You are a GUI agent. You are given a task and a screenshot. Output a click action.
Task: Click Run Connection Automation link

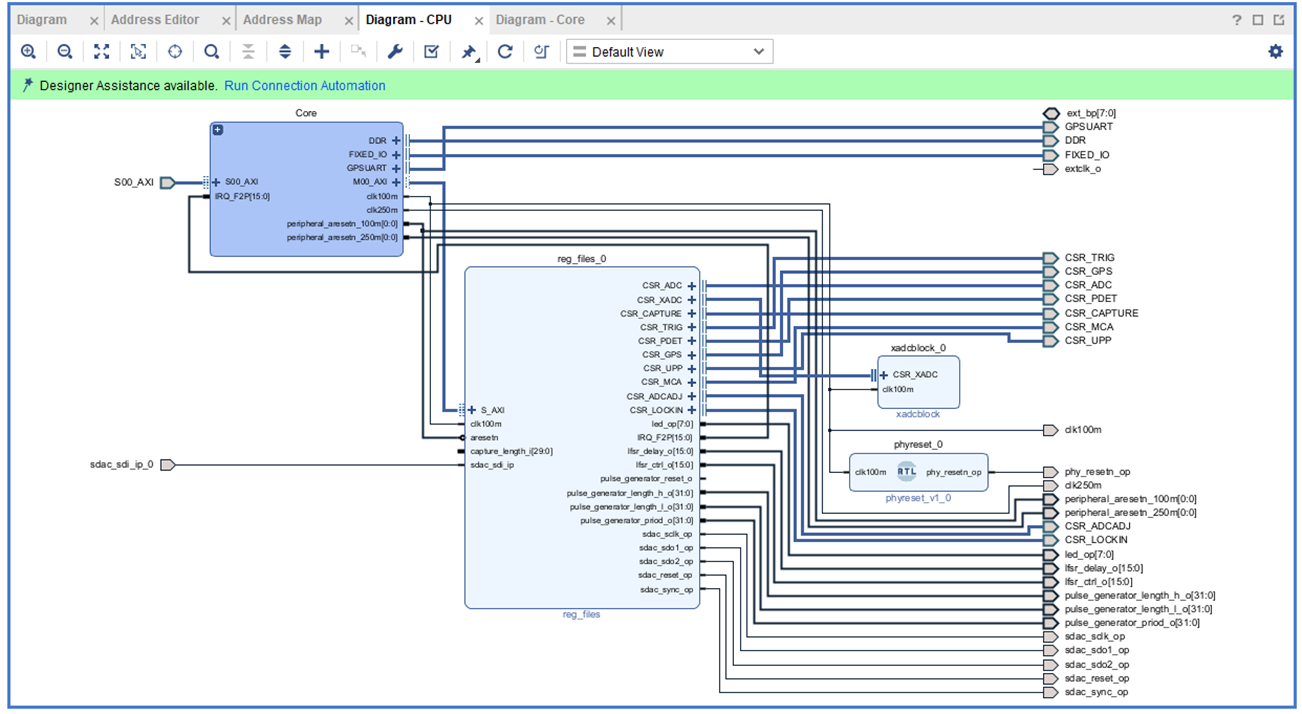tap(304, 86)
